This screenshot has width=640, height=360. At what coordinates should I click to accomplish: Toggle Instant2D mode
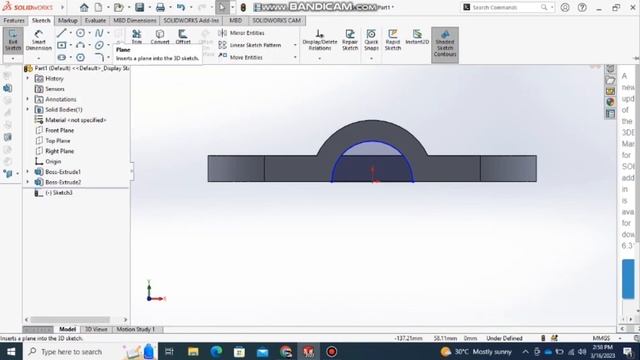417,37
